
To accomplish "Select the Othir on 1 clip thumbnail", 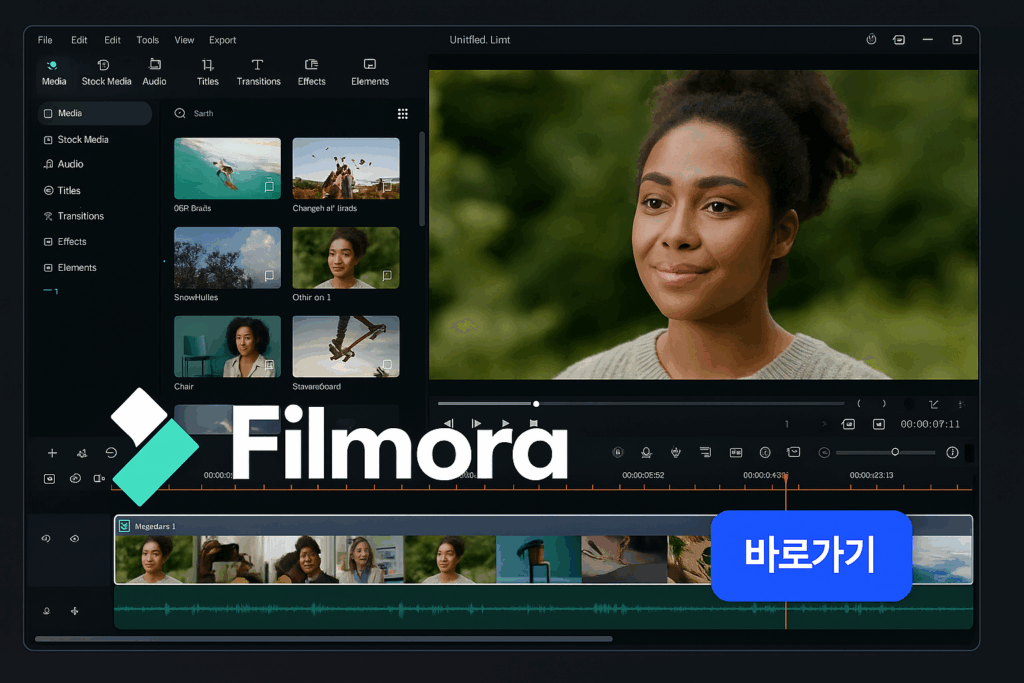I will point(346,257).
